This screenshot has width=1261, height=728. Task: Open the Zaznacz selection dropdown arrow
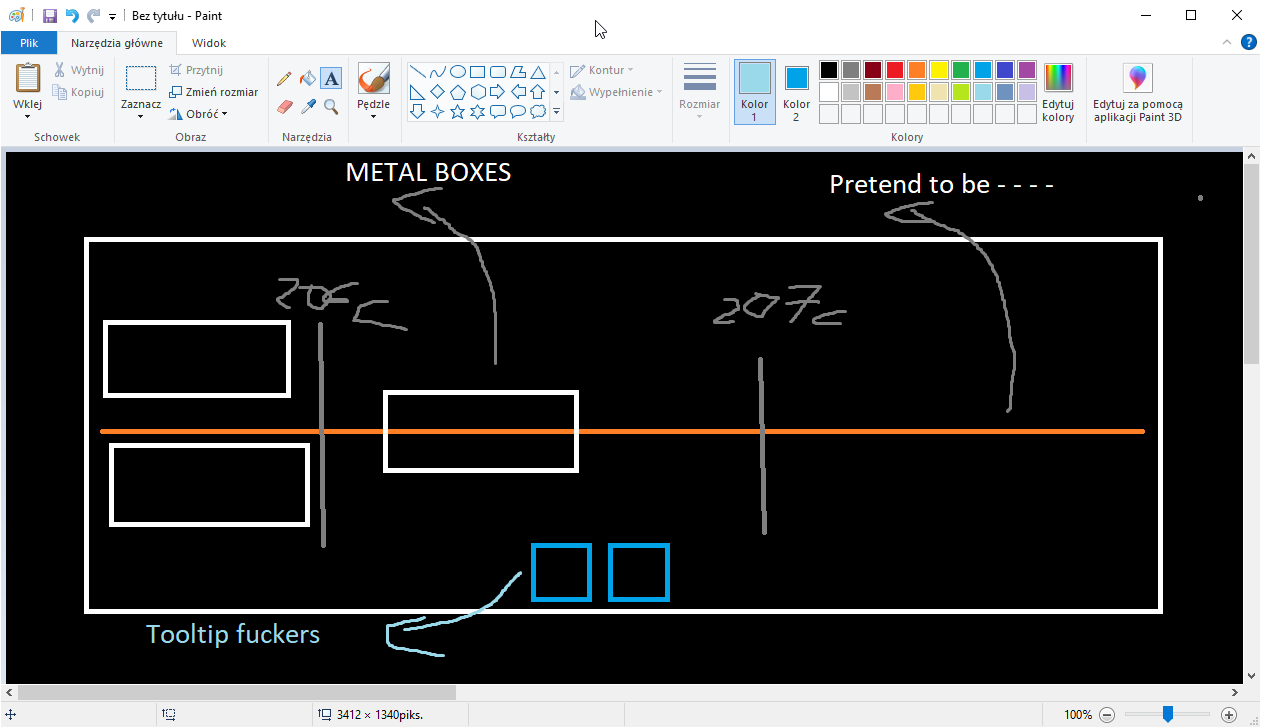[141, 116]
